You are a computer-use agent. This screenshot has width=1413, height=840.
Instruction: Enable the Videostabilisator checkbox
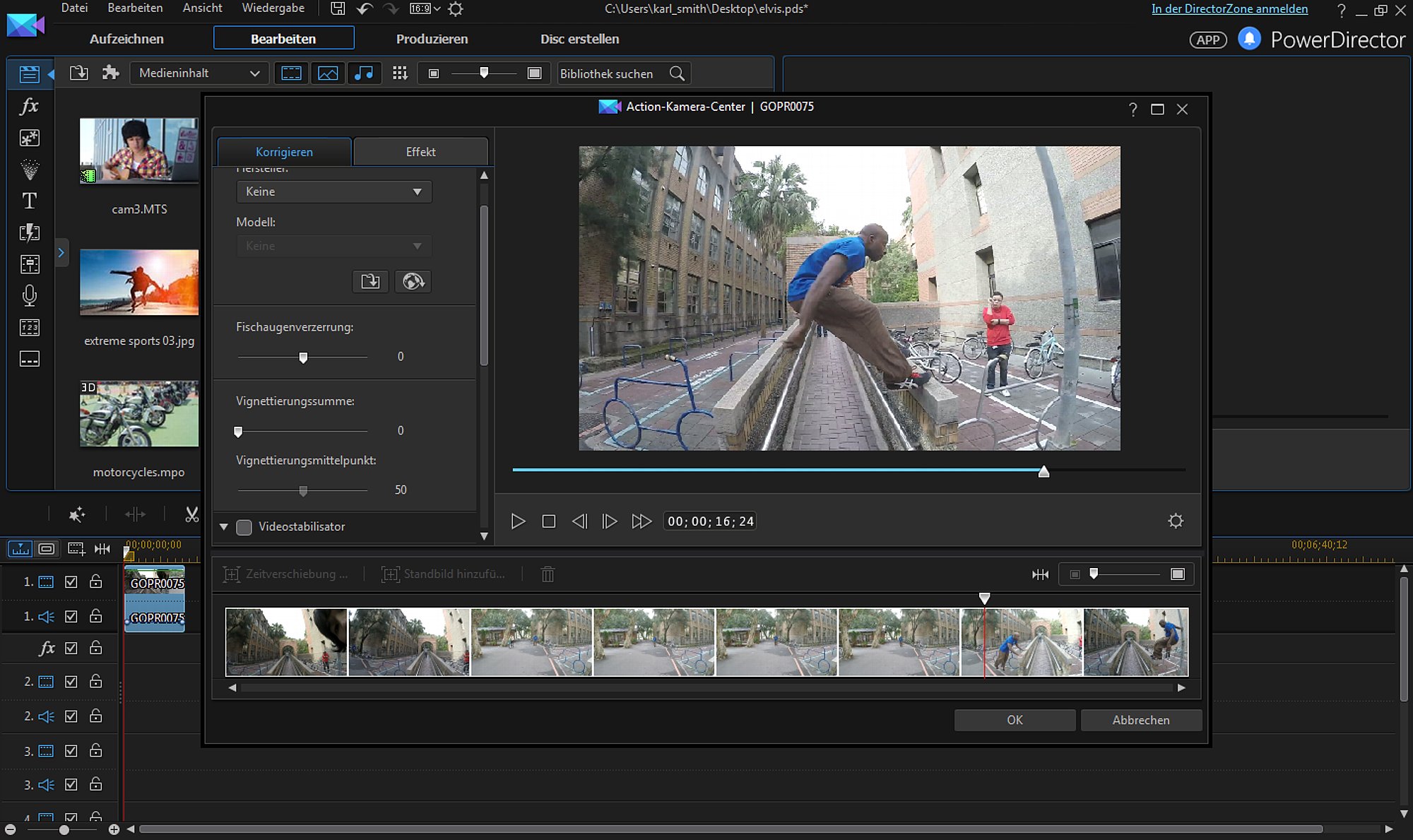(244, 527)
